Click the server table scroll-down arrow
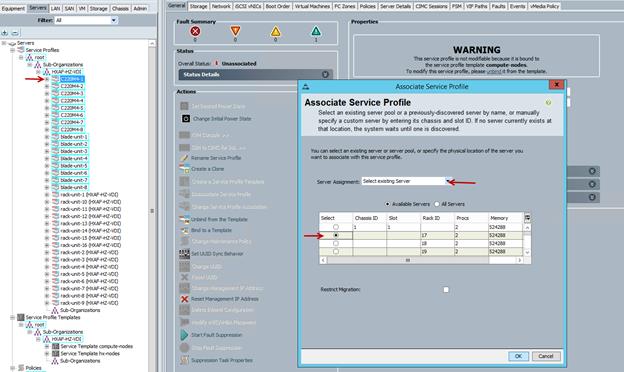The width and height of the screenshot is (624, 372). pyautogui.click(x=527, y=252)
